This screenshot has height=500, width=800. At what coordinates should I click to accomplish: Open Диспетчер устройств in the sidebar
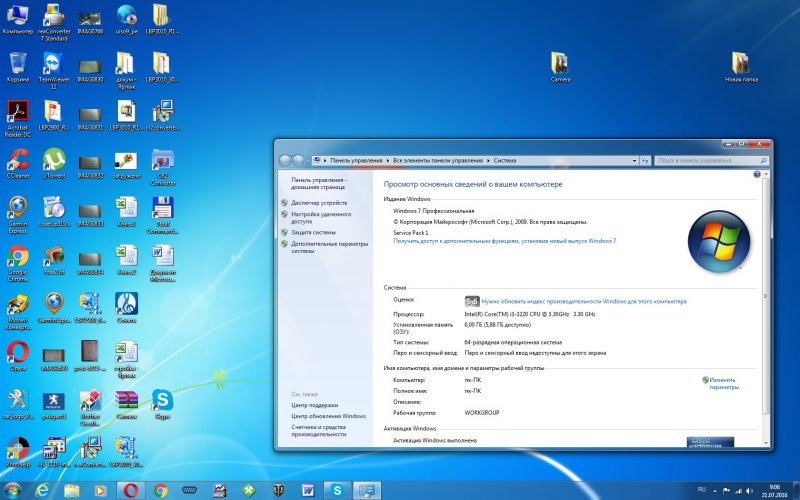pos(319,203)
